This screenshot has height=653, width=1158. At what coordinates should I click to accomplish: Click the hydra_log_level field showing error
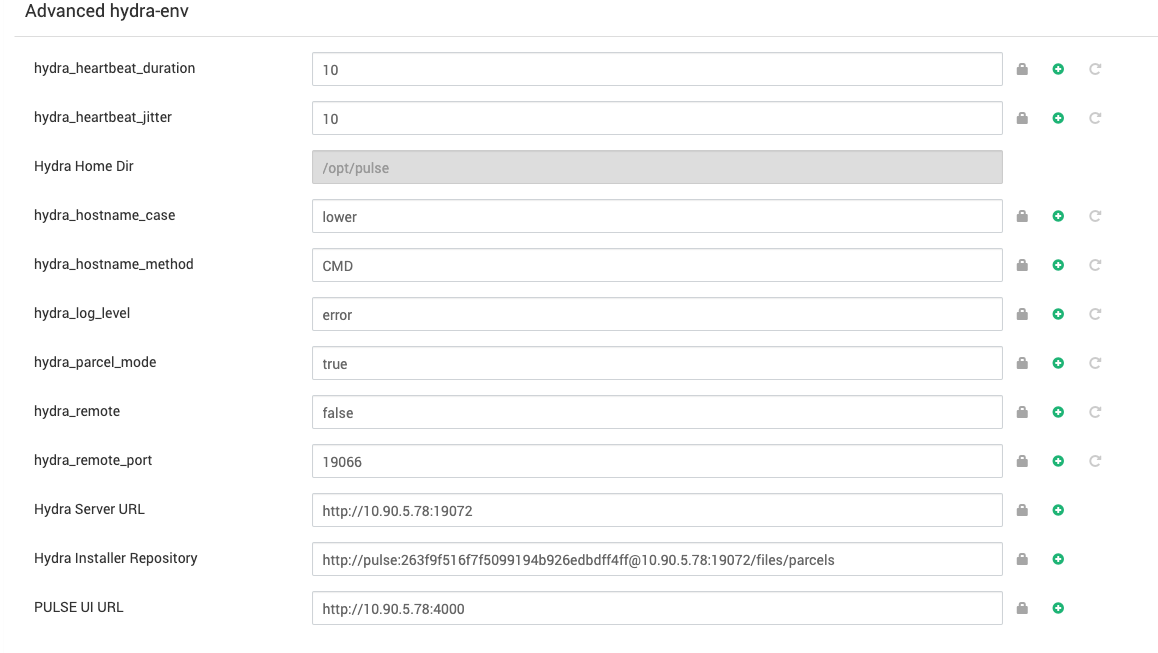pyautogui.click(x=657, y=314)
